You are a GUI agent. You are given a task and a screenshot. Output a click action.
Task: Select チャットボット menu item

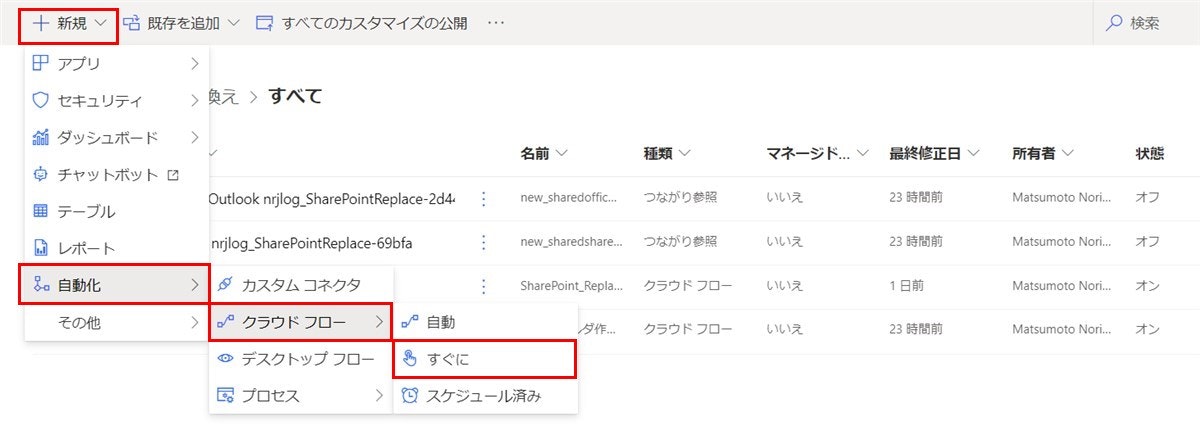pos(117,174)
